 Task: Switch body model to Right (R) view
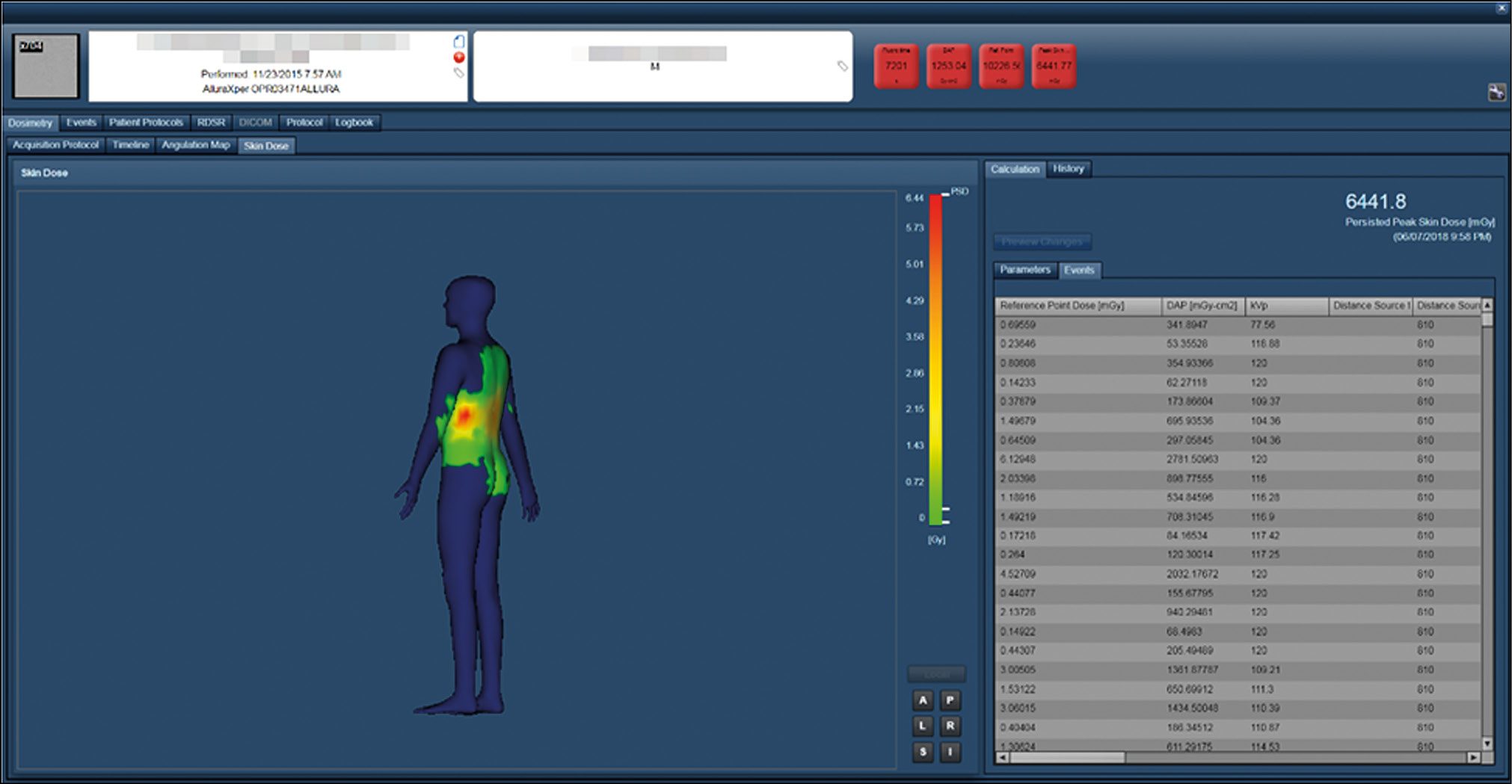(950, 726)
